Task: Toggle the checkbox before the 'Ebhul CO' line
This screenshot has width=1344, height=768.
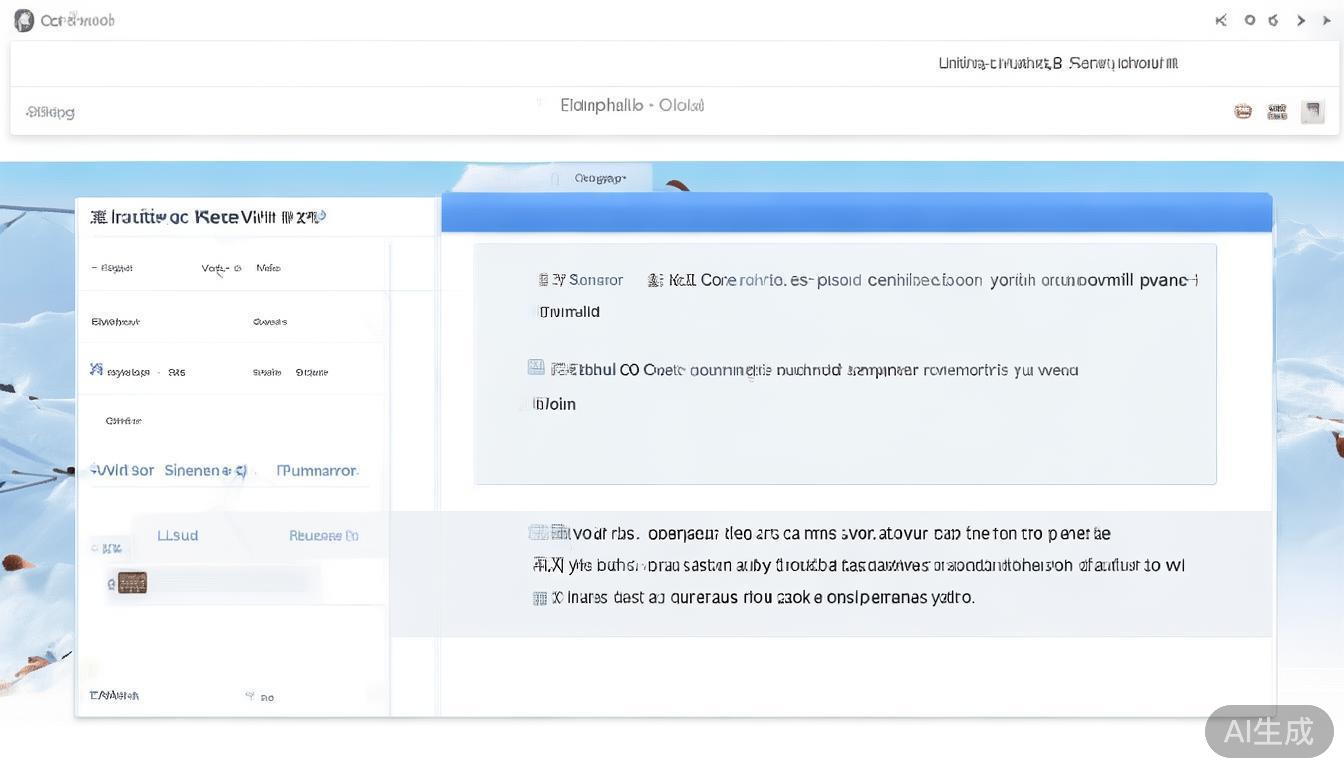Action: 536,368
